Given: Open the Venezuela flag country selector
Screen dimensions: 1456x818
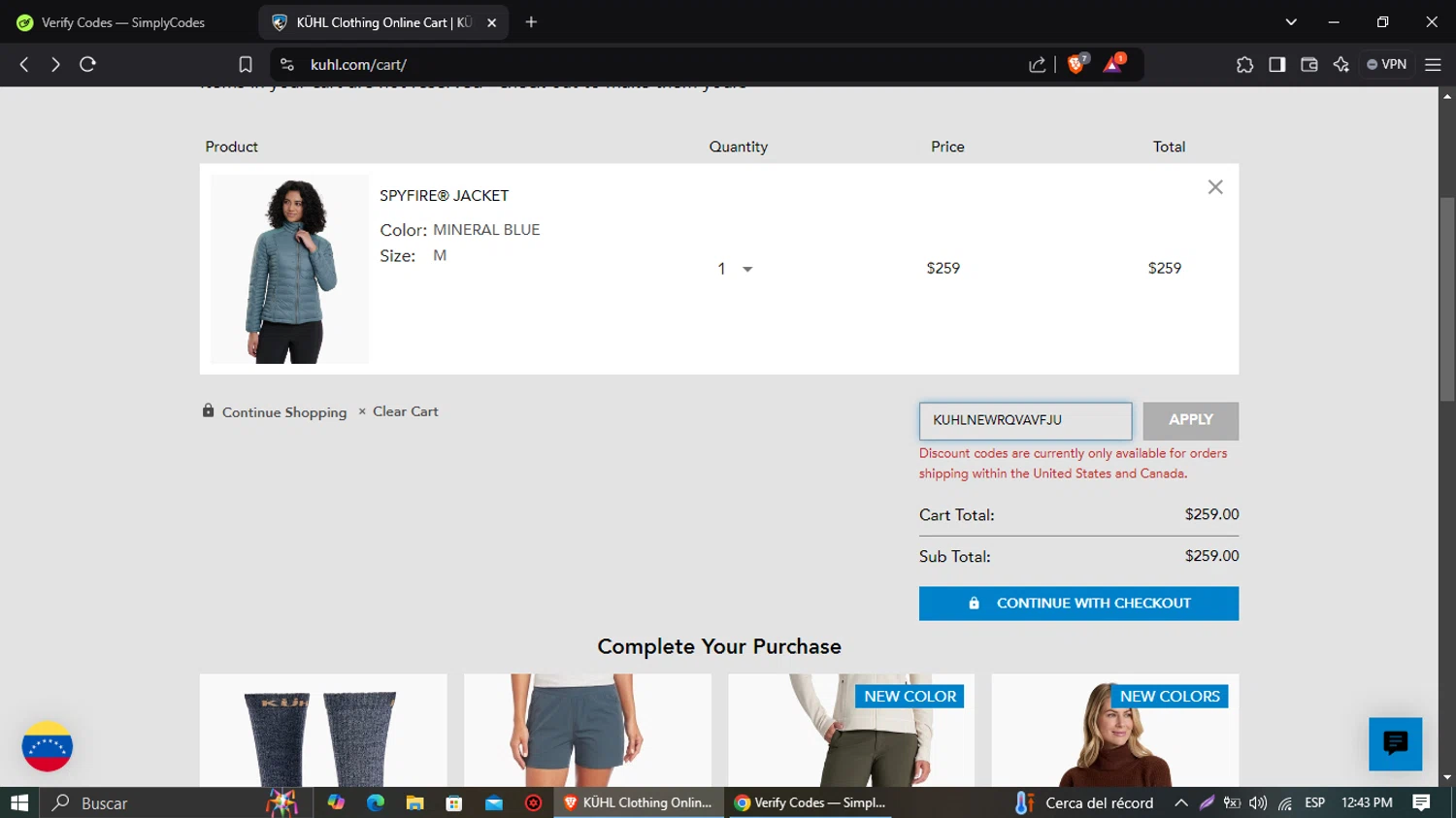Looking at the screenshot, I should pos(47,746).
